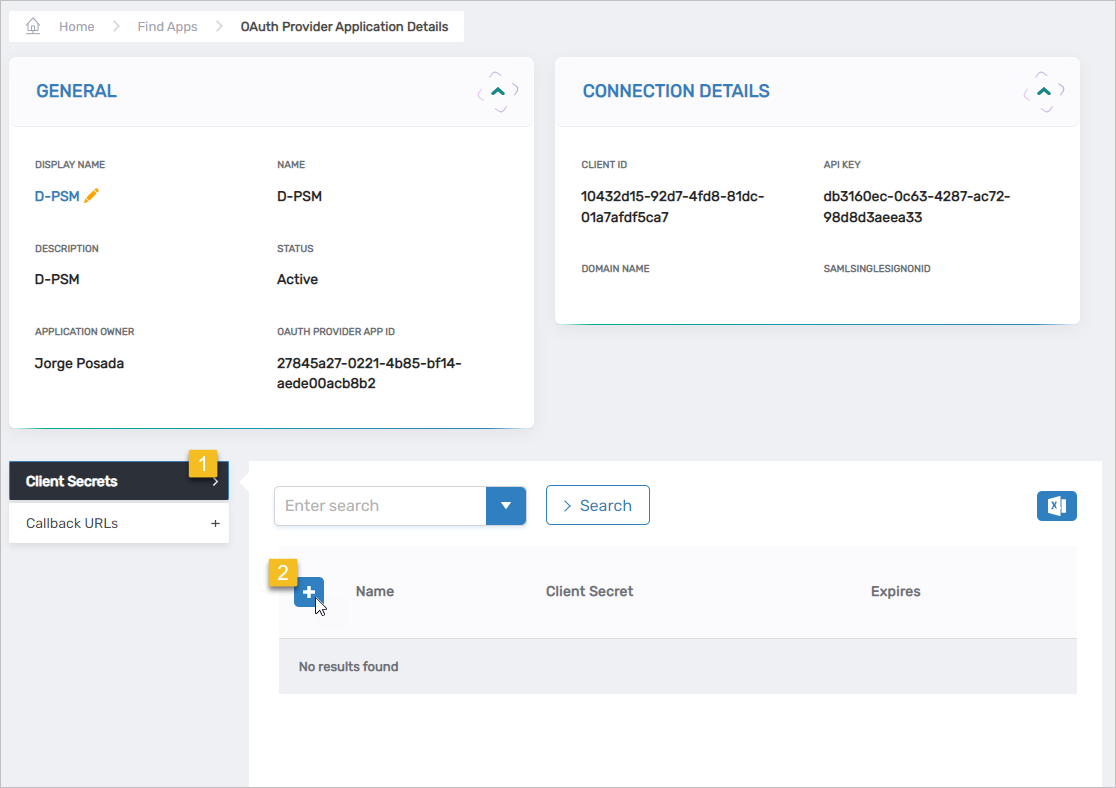The width and height of the screenshot is (1116, 788).
Task: Navigate to Find Apps breadcrumb
Action: coord(167,27)
